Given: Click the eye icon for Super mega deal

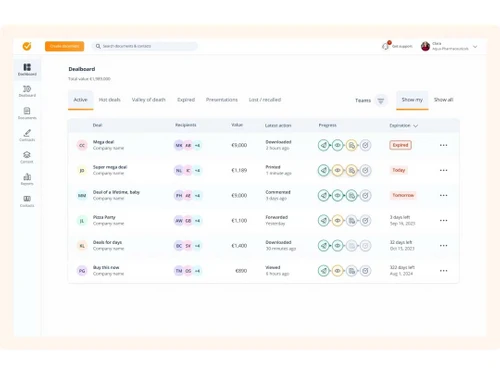Looking at the screenshot, I should [337, 170].
